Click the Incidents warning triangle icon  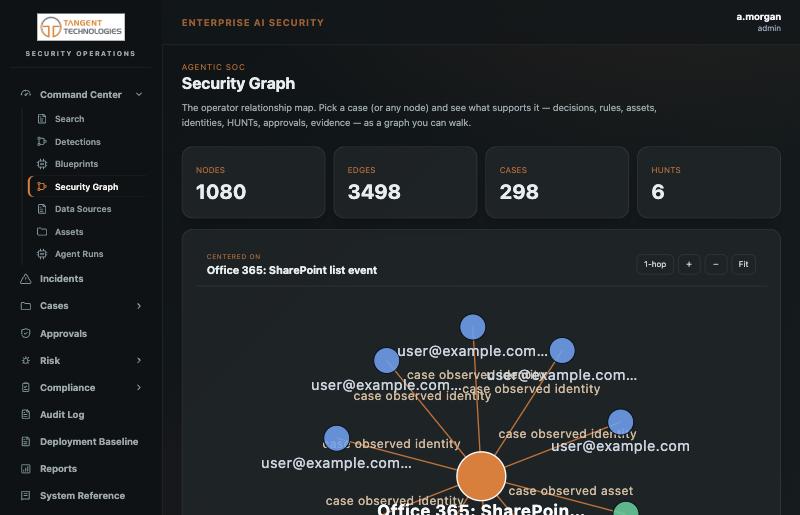coord(26,279)
